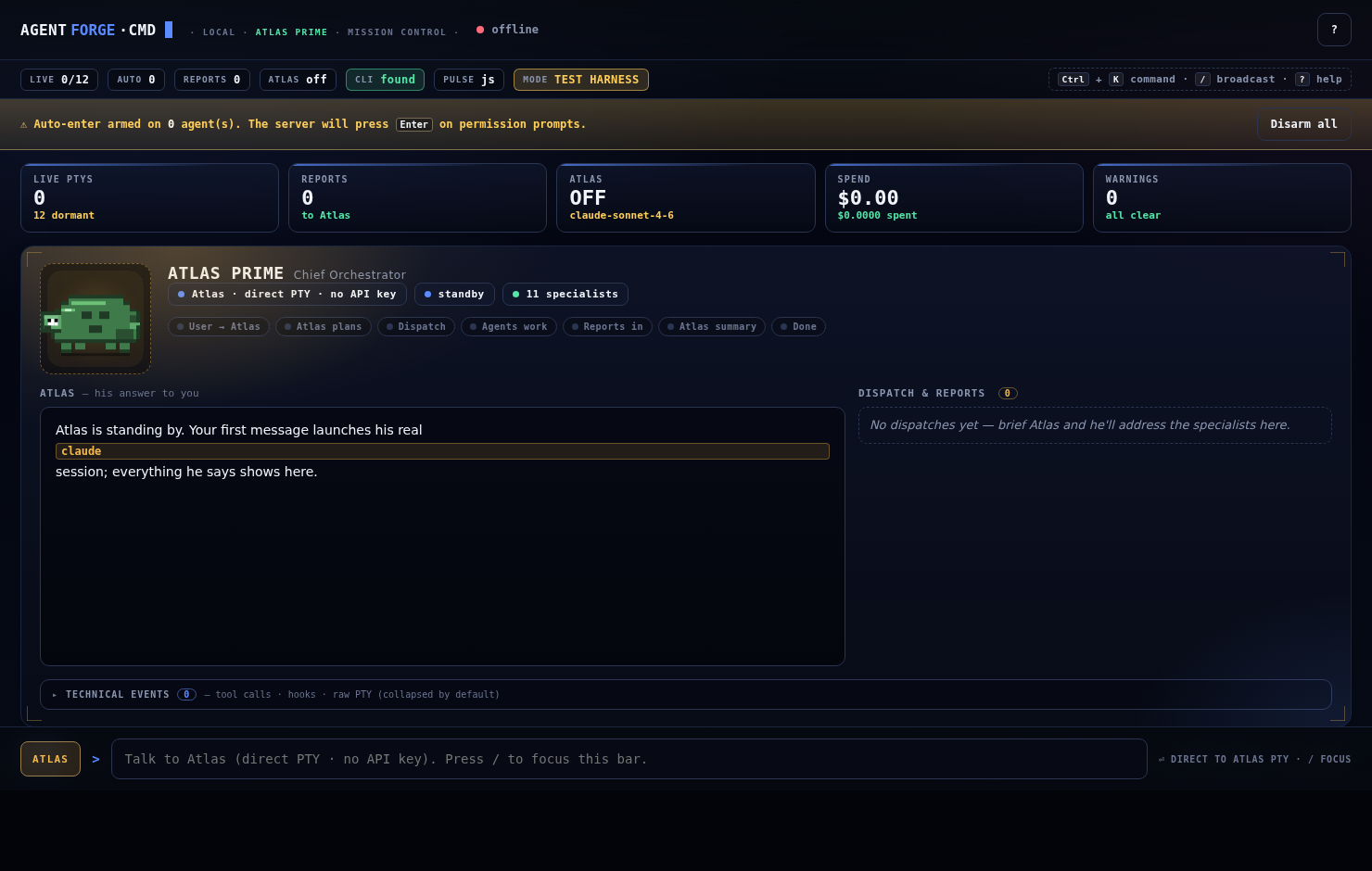Click the Enter key hint in banner
Viewport: 1372px width, 871px height.
click(413, 124)
